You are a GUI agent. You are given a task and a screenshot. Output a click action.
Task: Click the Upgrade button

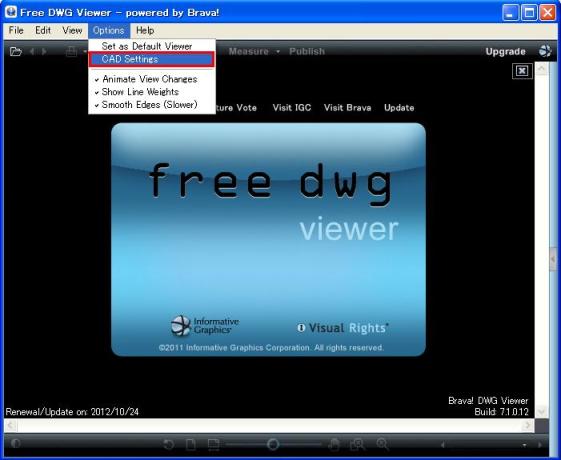506,52
